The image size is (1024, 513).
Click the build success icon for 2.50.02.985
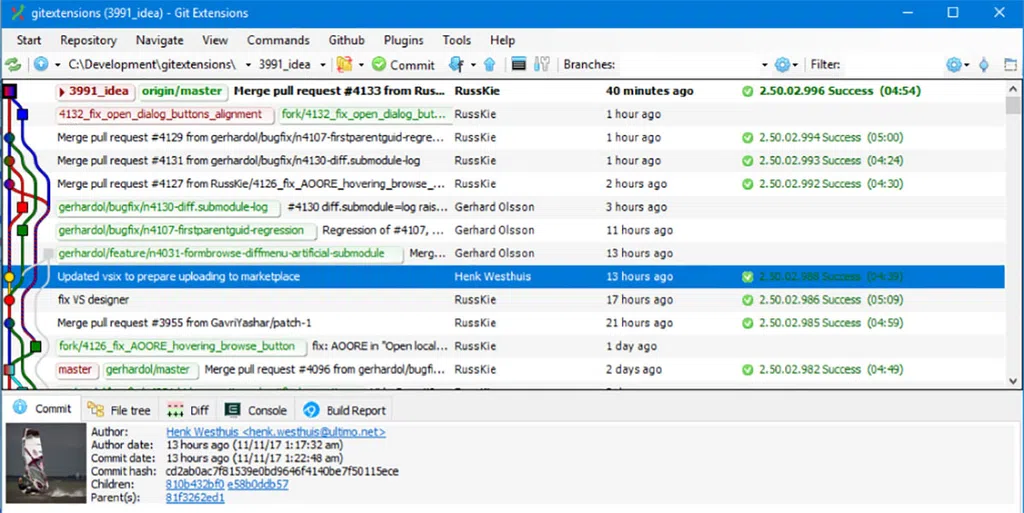coord(747,323)
